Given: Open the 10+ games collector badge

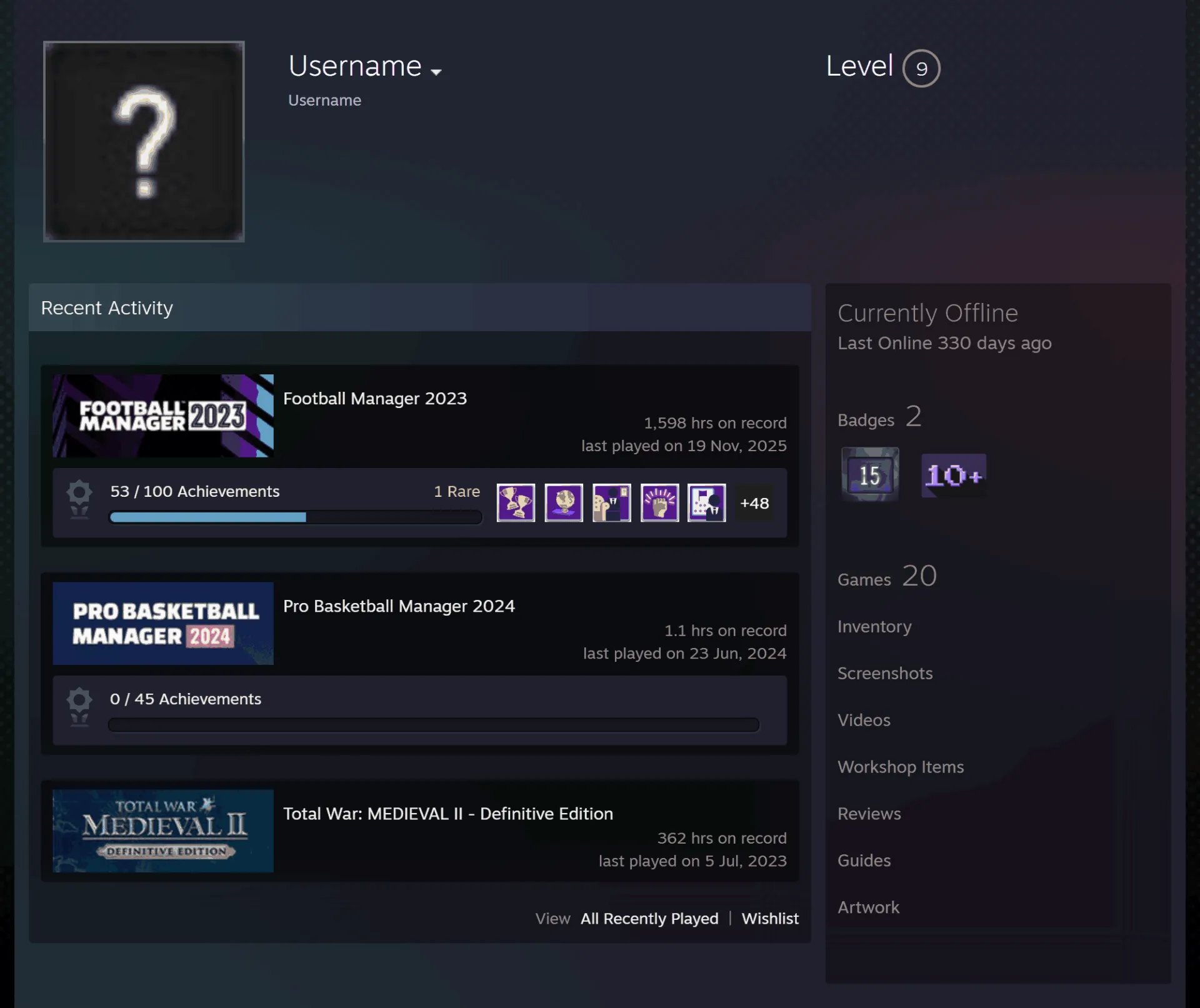Looking at the screenshot, I should (x=954, y=476).
